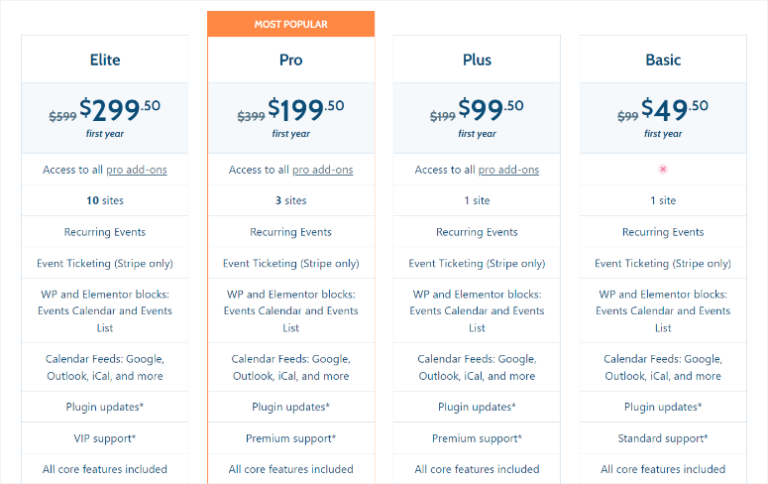Click Premium support in the Plus column
This screenshot has width=768, height=484.
tap(477, 438)
